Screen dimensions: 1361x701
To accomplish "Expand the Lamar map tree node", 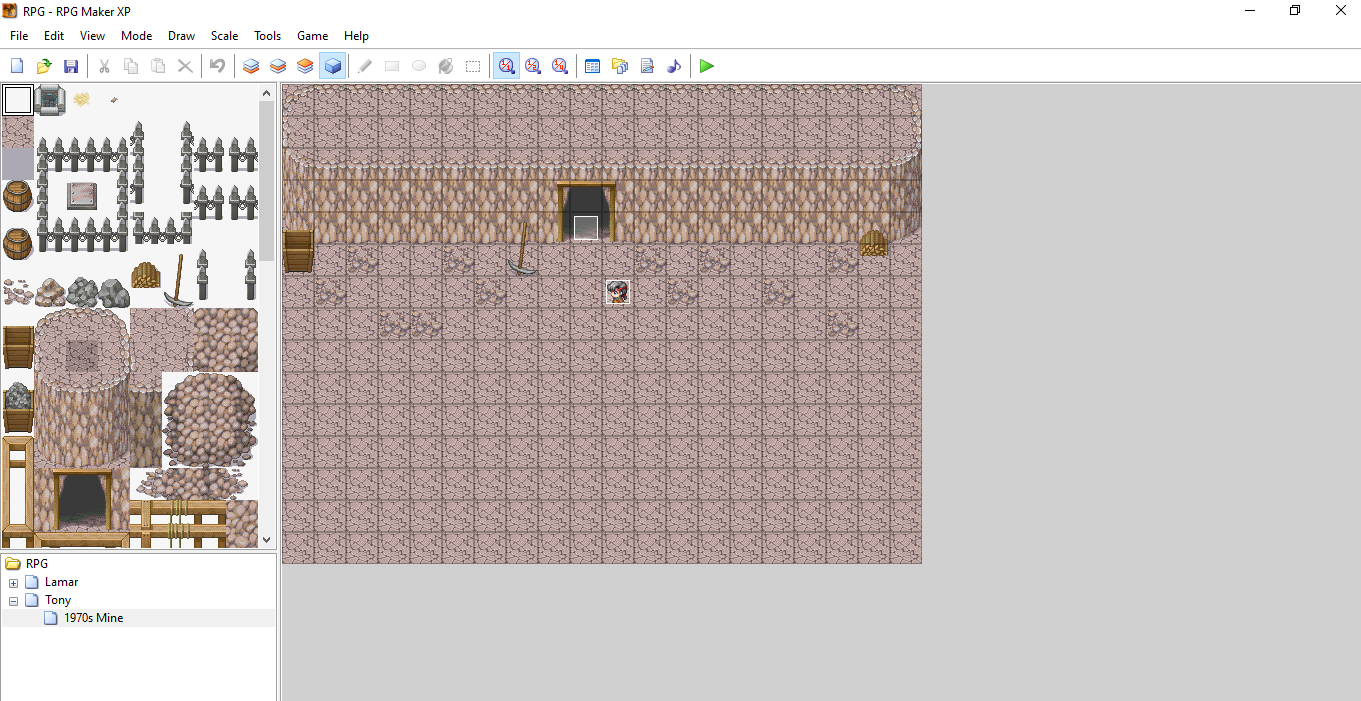I will click(x=13, y=583).
